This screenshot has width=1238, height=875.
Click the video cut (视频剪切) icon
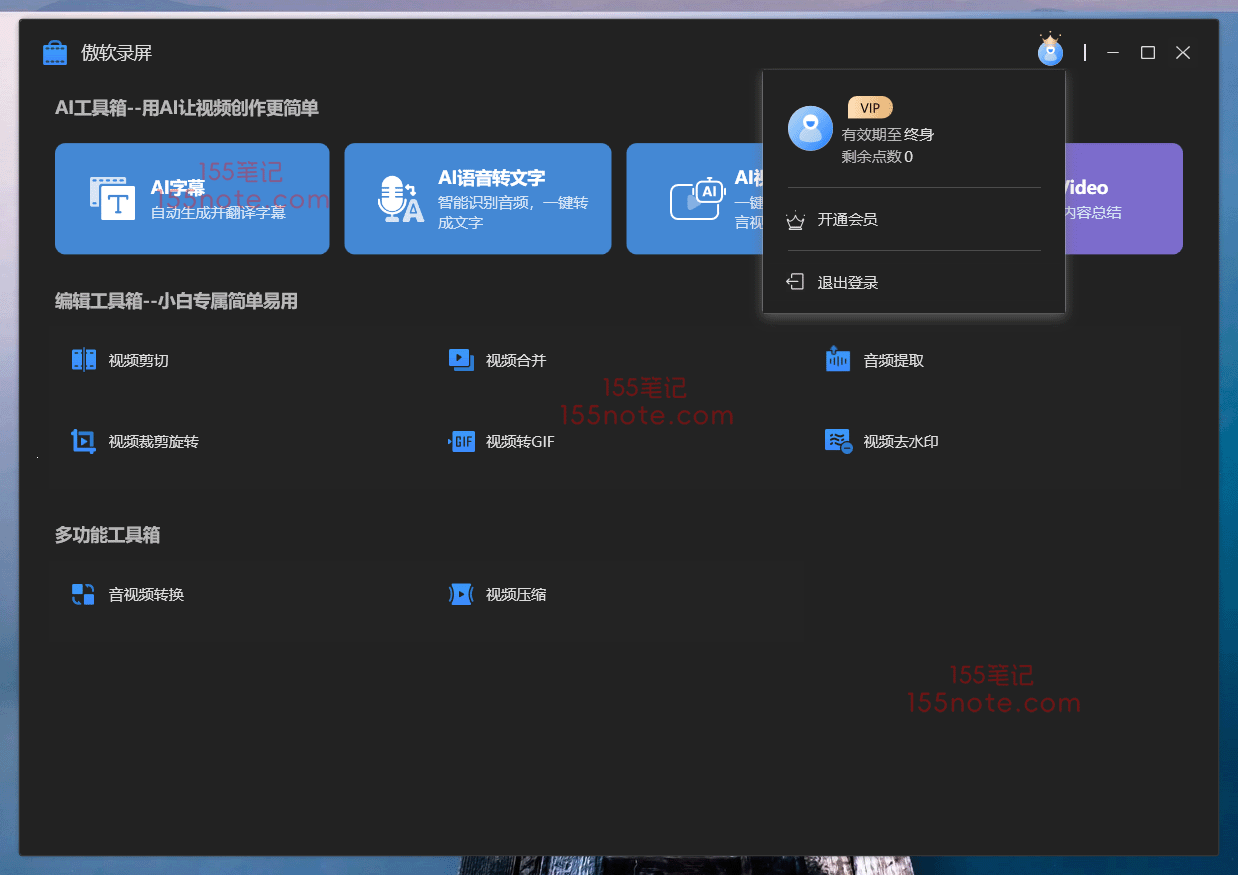[84, 360]
